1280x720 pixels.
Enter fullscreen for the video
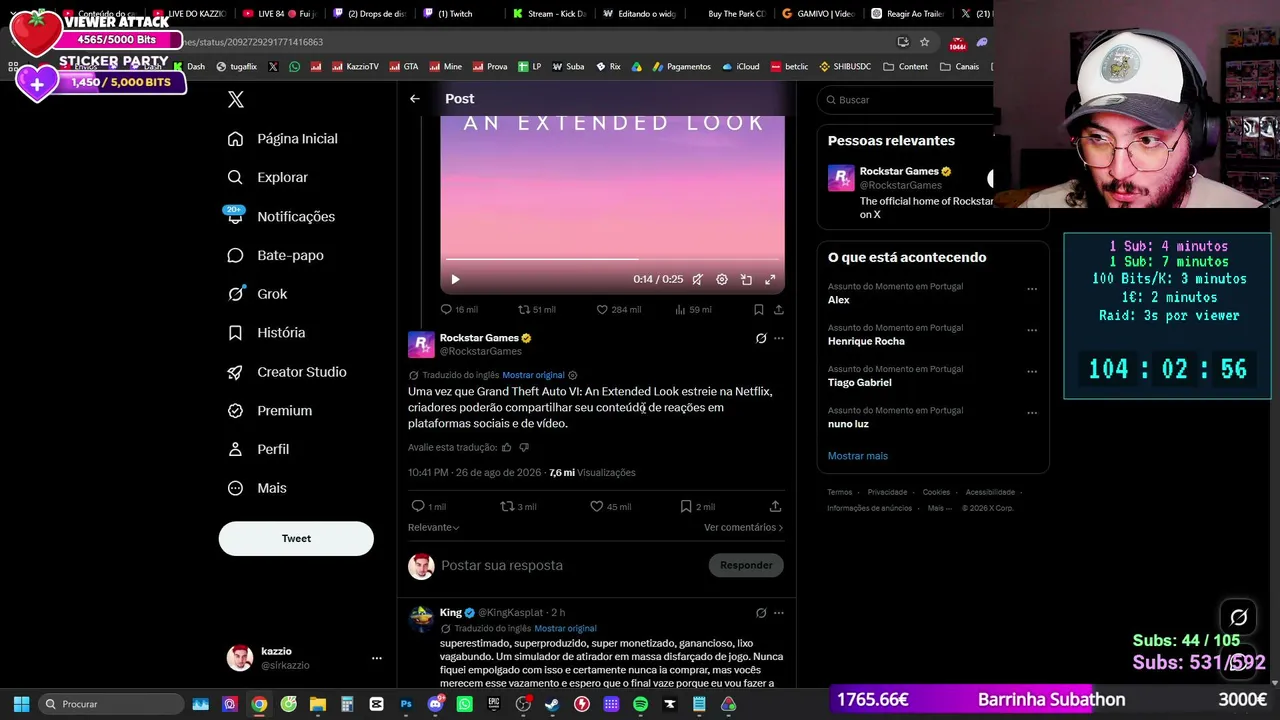coord(770,280)
